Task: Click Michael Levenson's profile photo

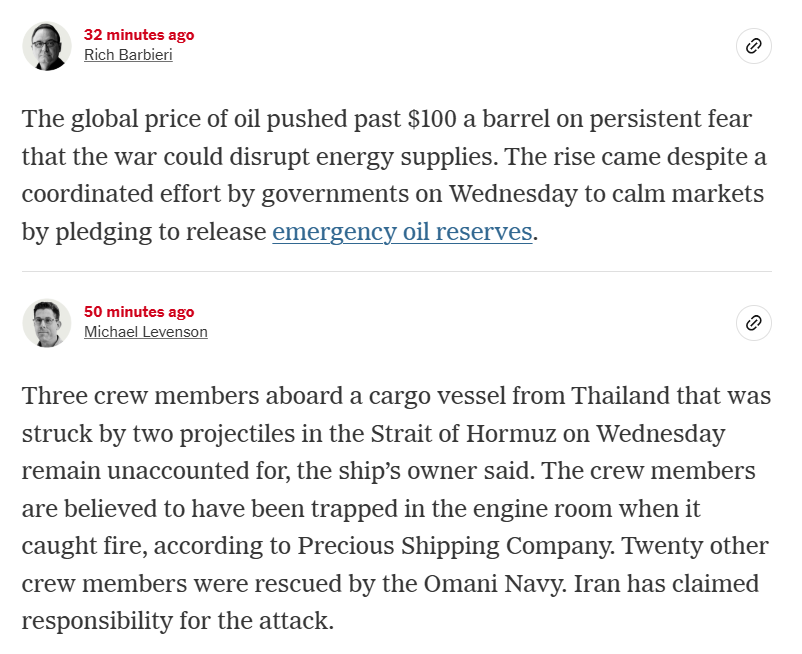Action: pyautogui.click(x=47, y=323)
